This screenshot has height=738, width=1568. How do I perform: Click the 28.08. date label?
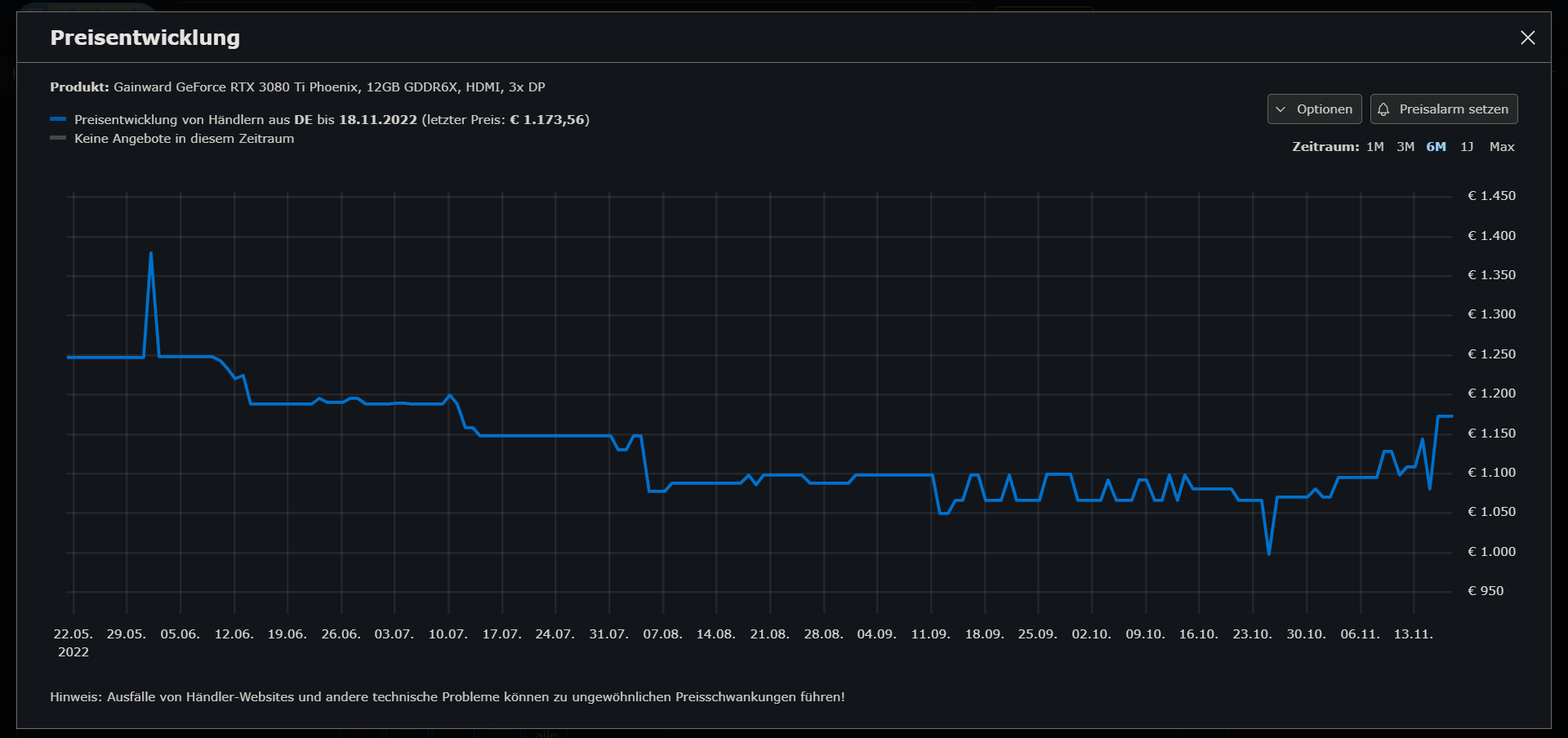coord(824,634)
